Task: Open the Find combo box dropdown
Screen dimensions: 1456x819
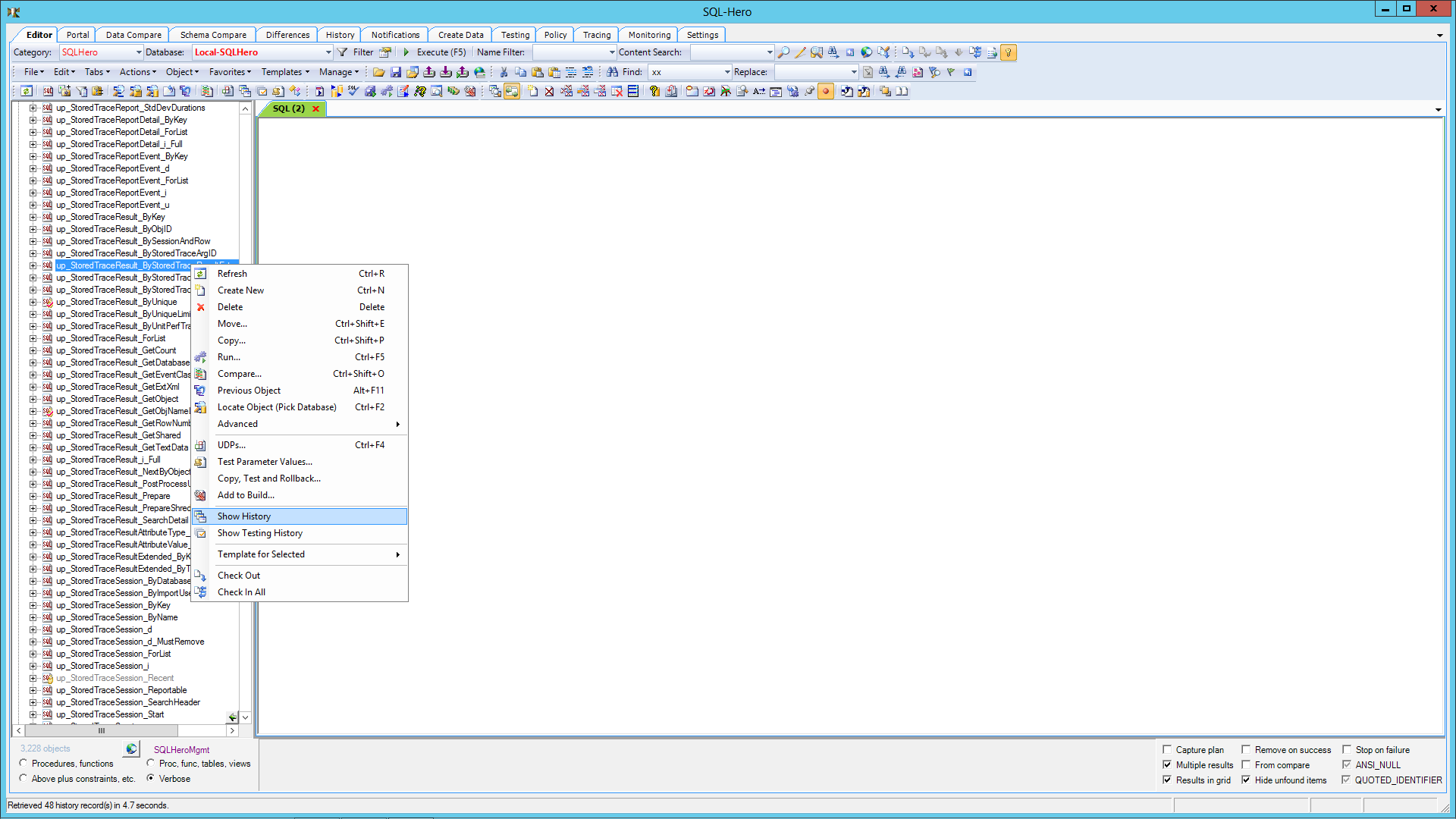Action: coord(727,72)
